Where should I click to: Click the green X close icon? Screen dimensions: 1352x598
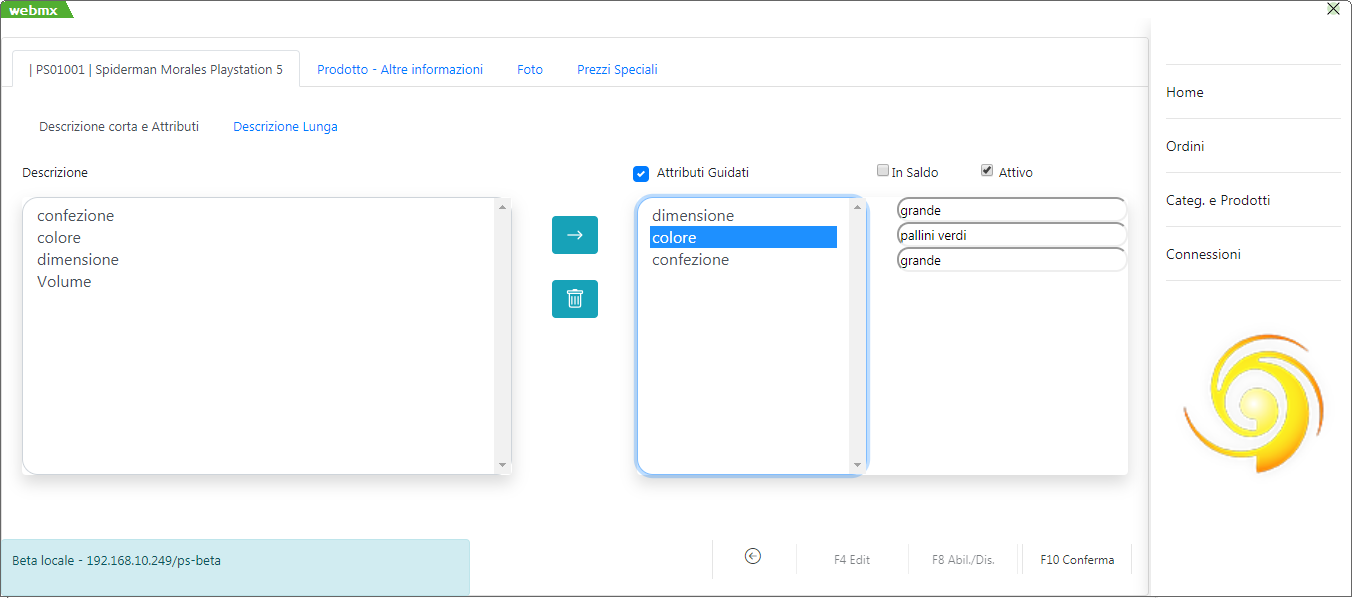(1333, 9)
